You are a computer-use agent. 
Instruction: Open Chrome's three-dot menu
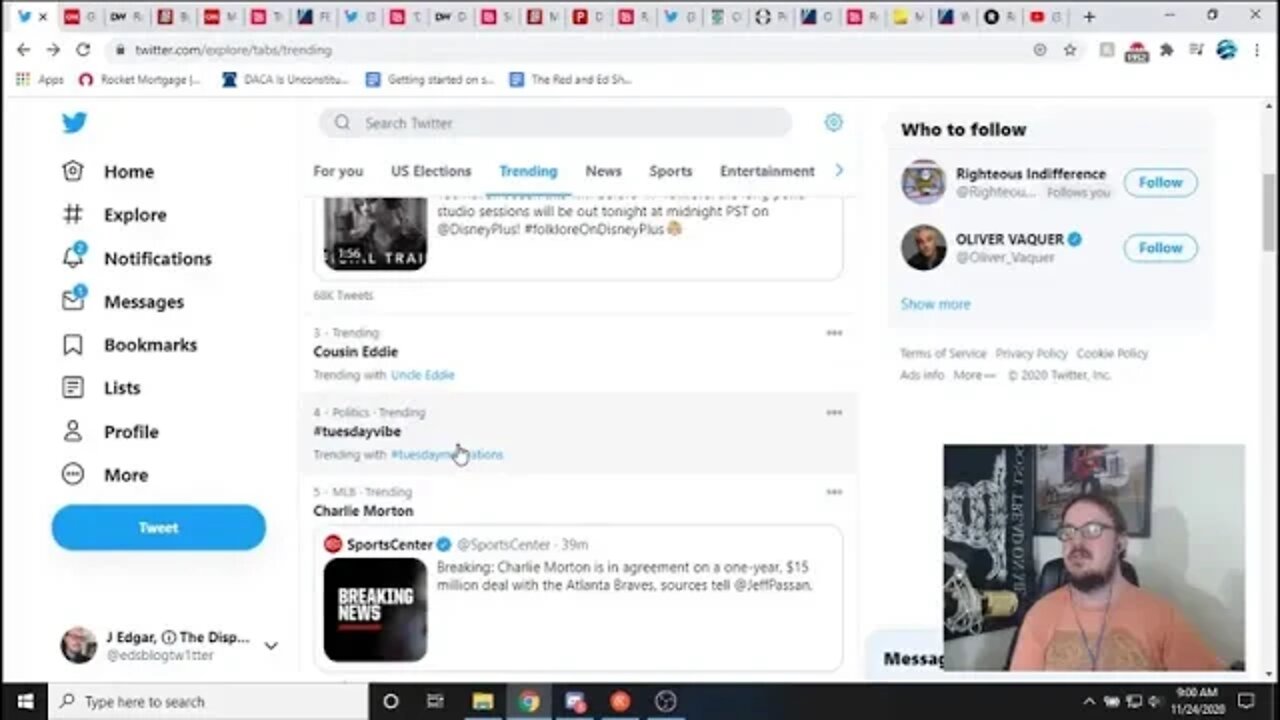(x=1257, y=49)
